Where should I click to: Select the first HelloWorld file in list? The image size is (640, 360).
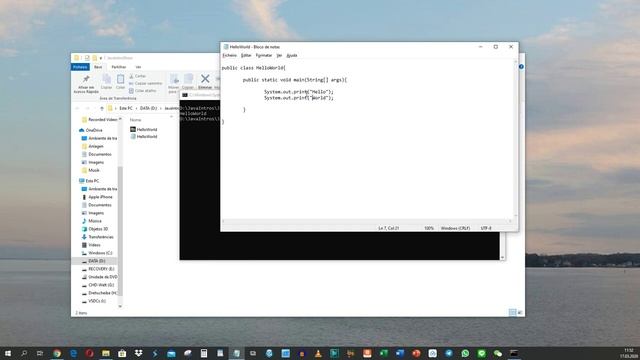point(144,129)
